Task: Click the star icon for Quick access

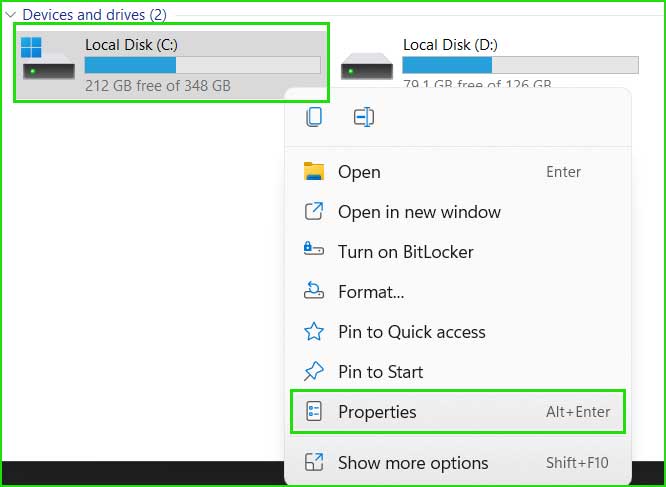Action: tap(314, 332)
